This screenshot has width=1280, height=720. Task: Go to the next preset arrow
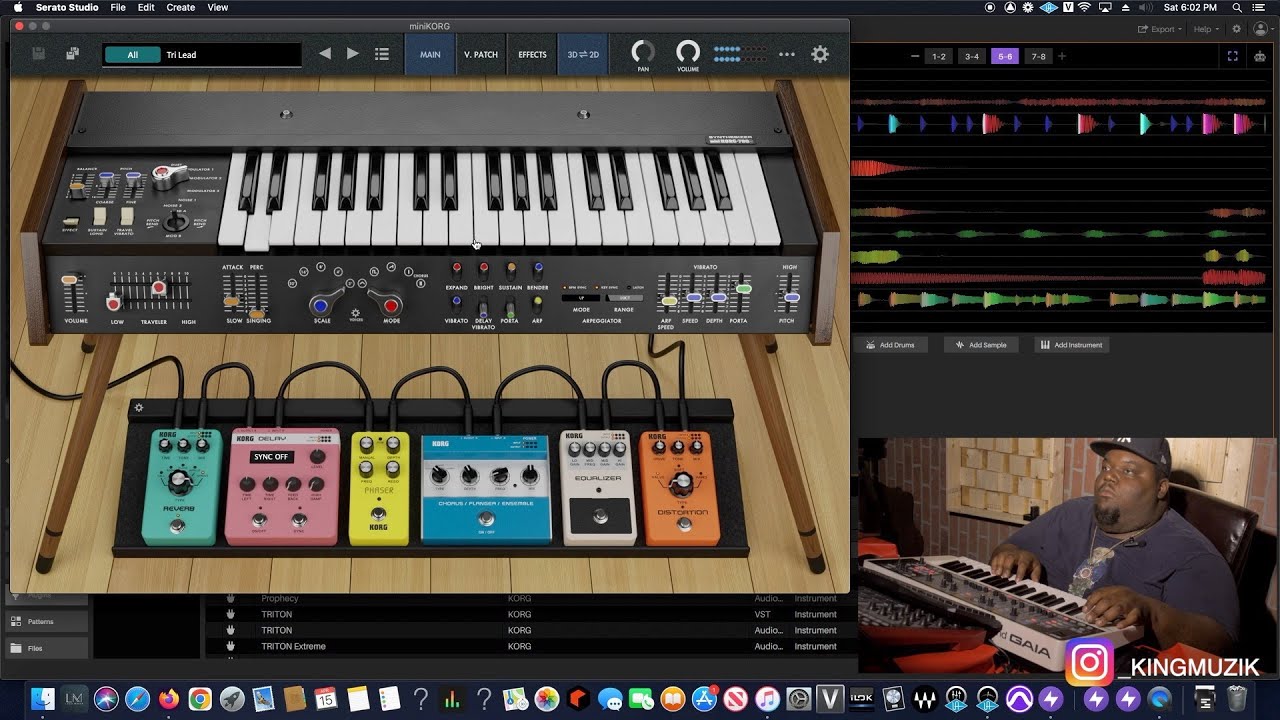352,54
